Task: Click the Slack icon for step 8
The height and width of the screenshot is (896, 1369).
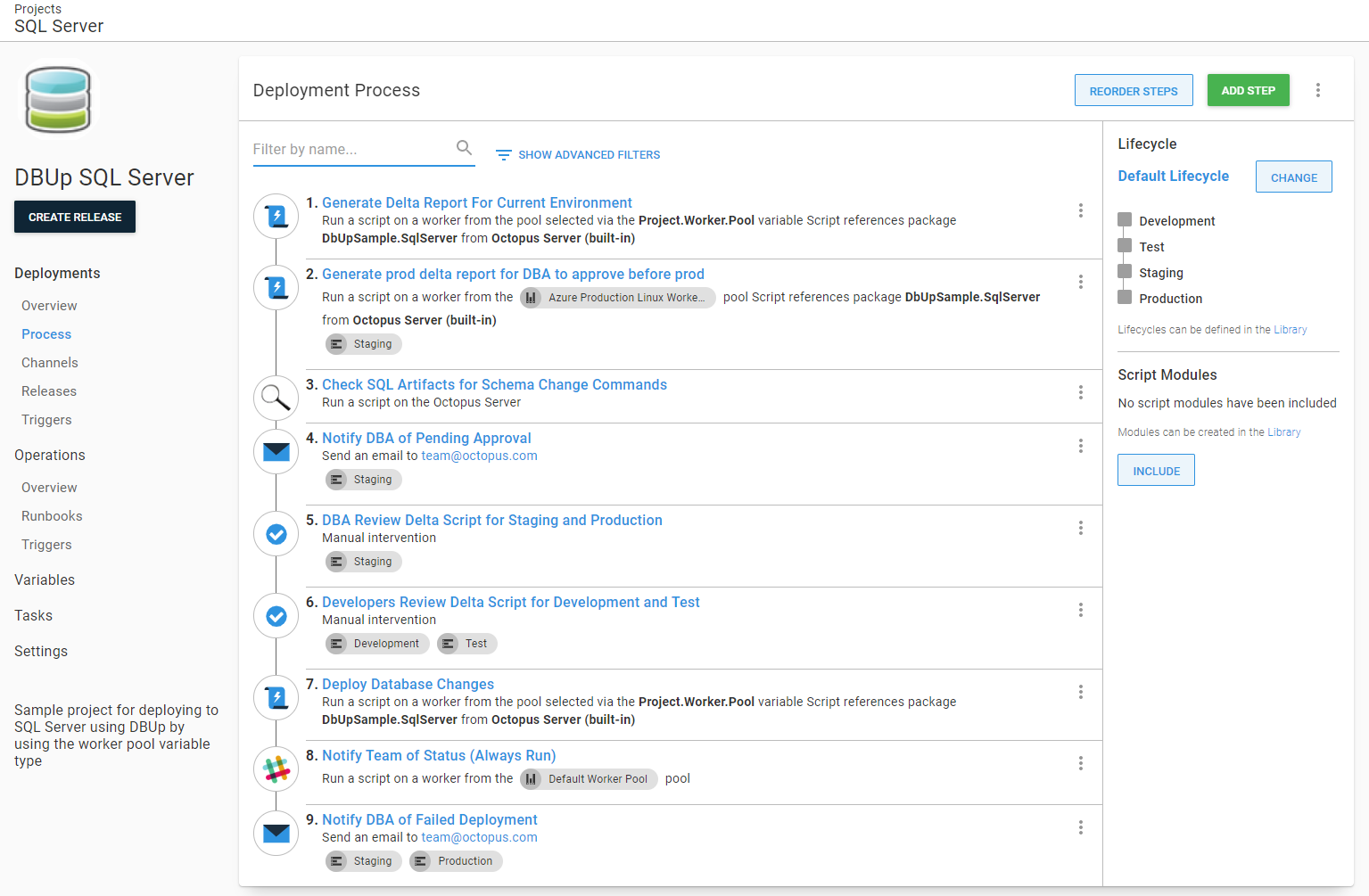Action: tap(276, 769)
